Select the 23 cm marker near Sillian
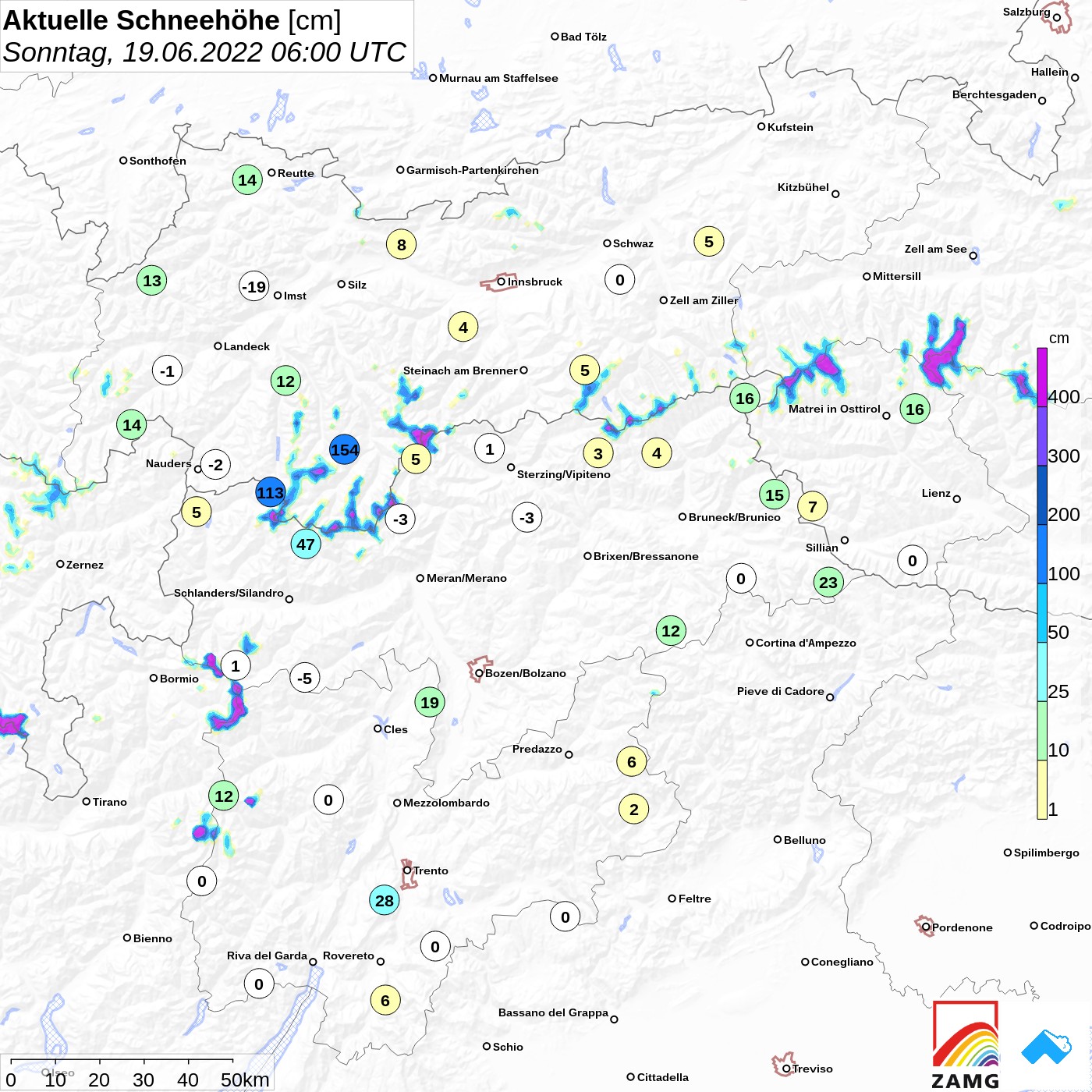 [828, 582]
